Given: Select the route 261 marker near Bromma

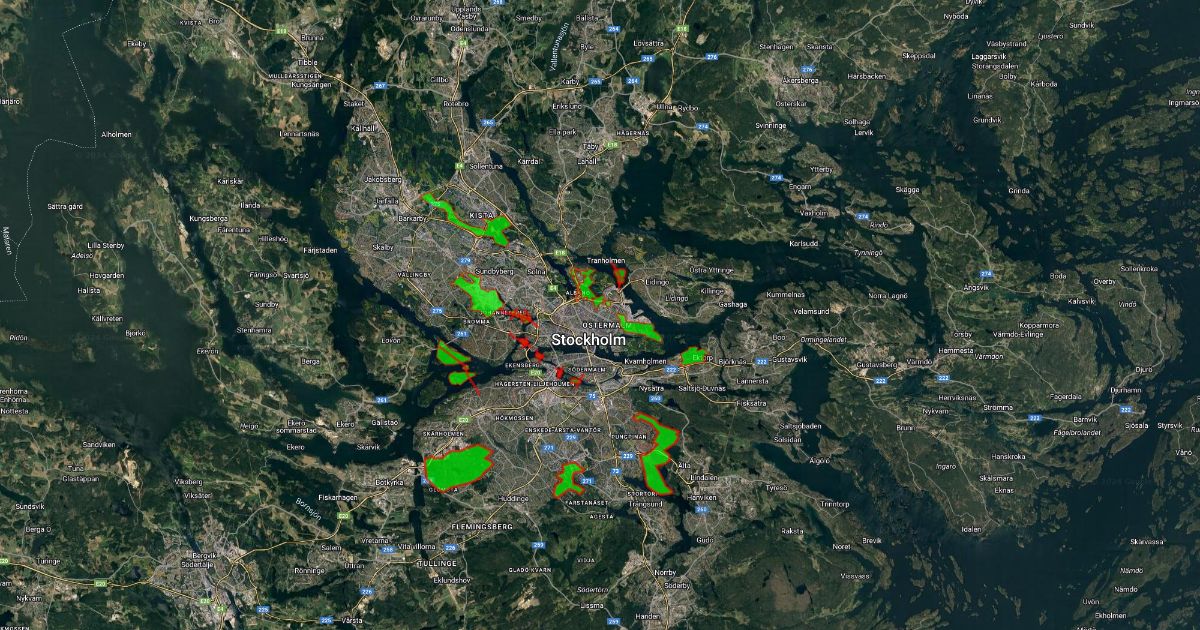Looking at the screenshot, I should point(460,333).
